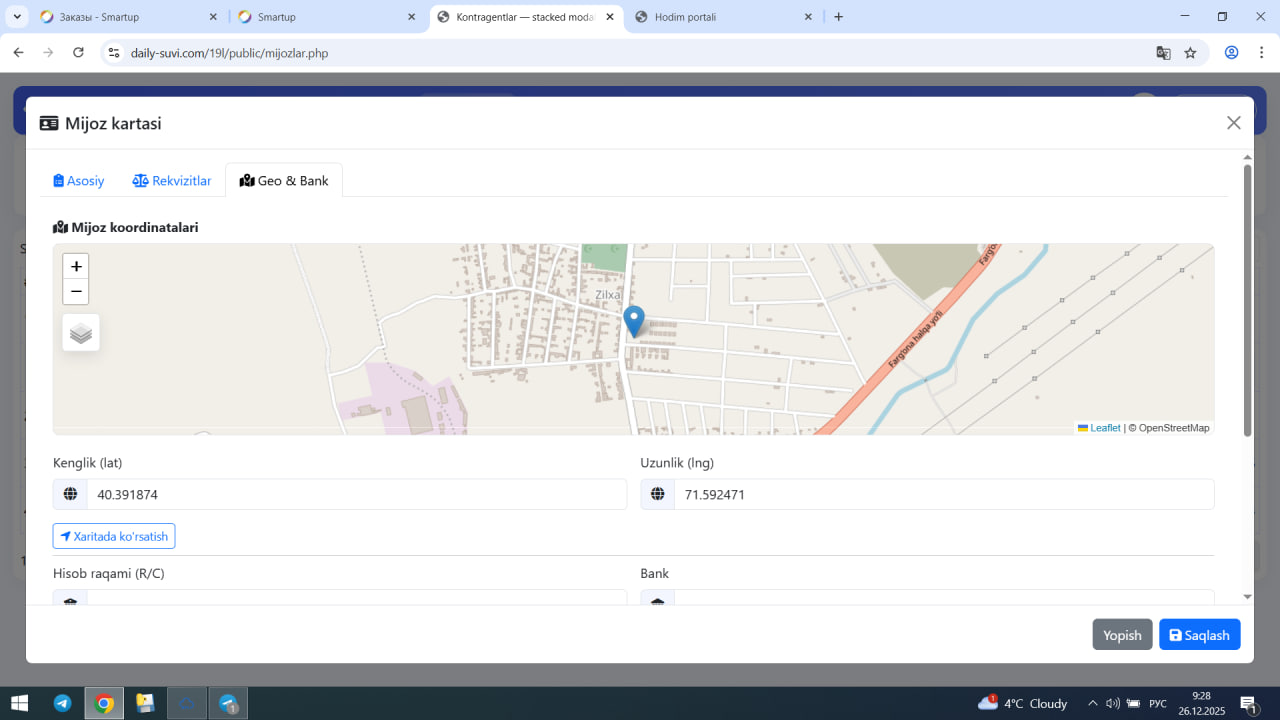Zoom in on the map
Screen dimensions: 1280x720
[x=76, y=267]
